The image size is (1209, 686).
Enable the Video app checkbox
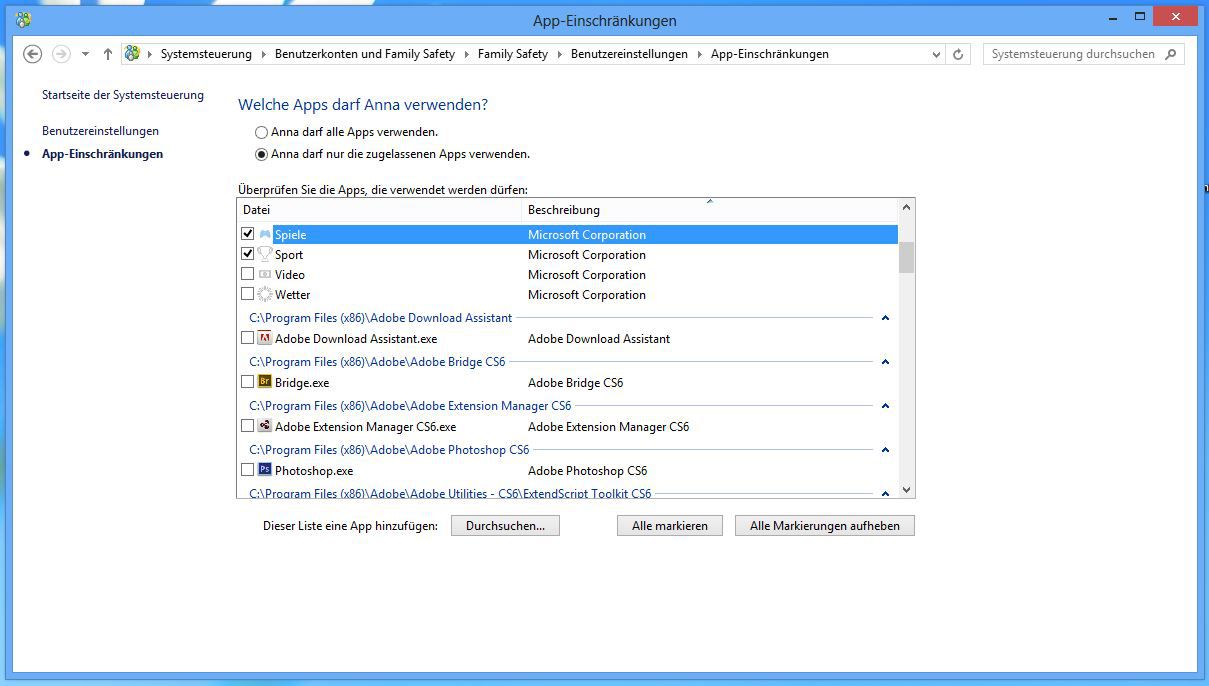point(247,274)
